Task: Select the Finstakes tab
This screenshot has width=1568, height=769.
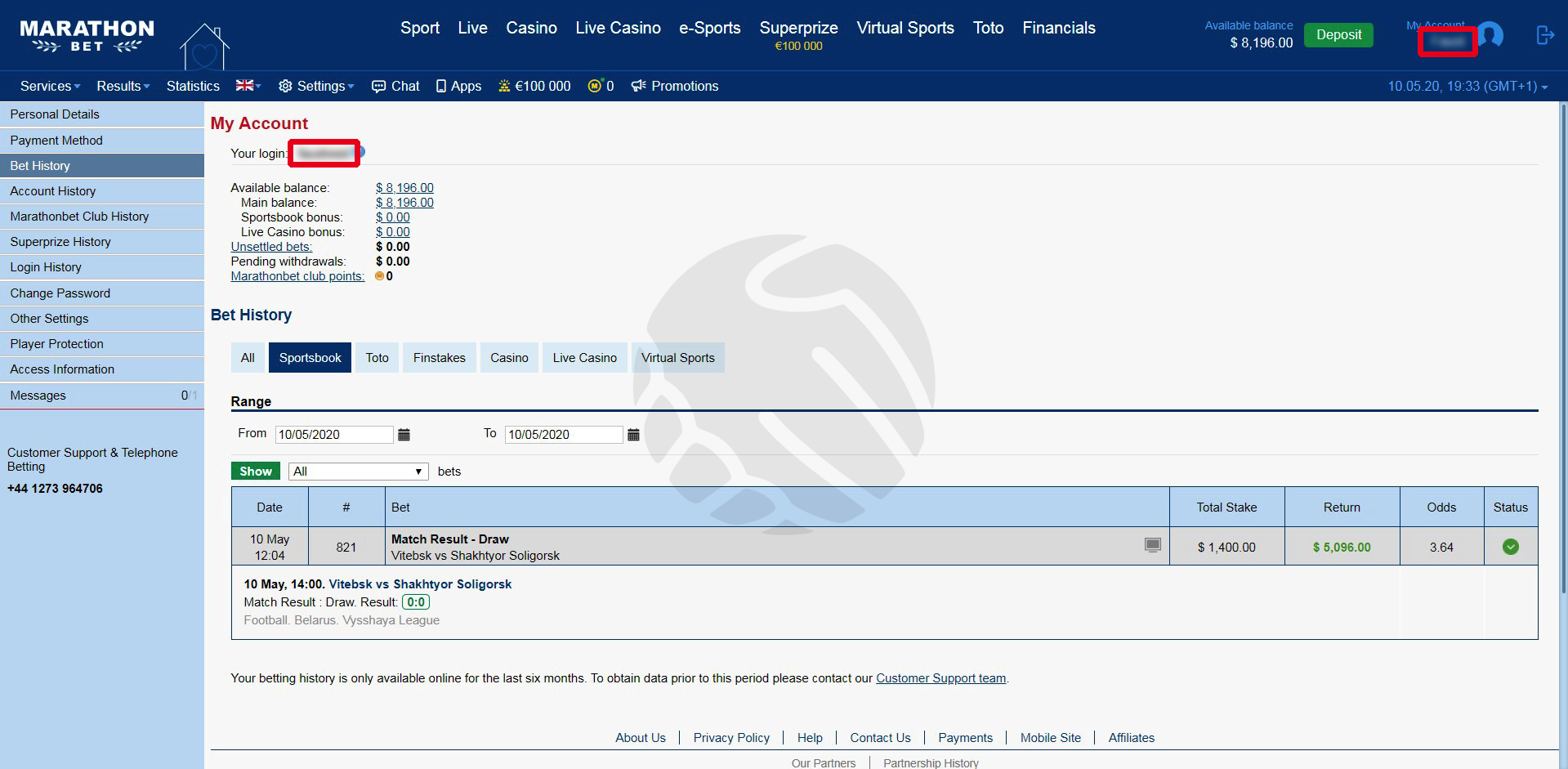Action: point(439,358)
